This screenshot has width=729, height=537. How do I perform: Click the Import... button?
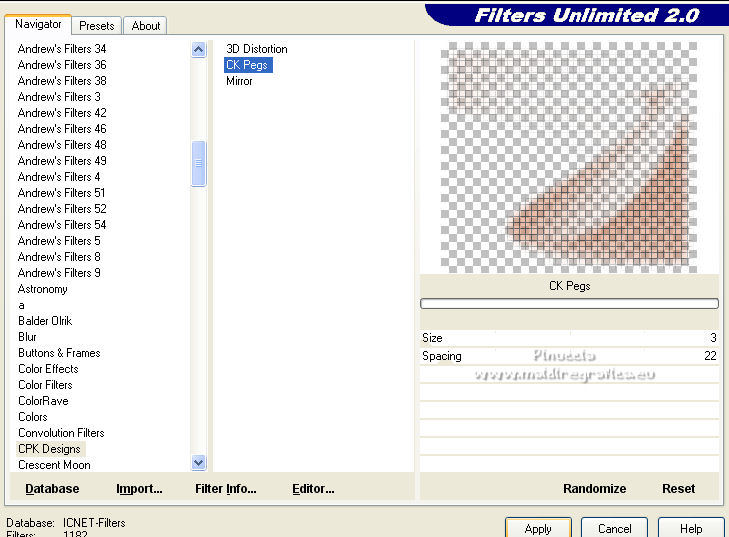point(139,489)
